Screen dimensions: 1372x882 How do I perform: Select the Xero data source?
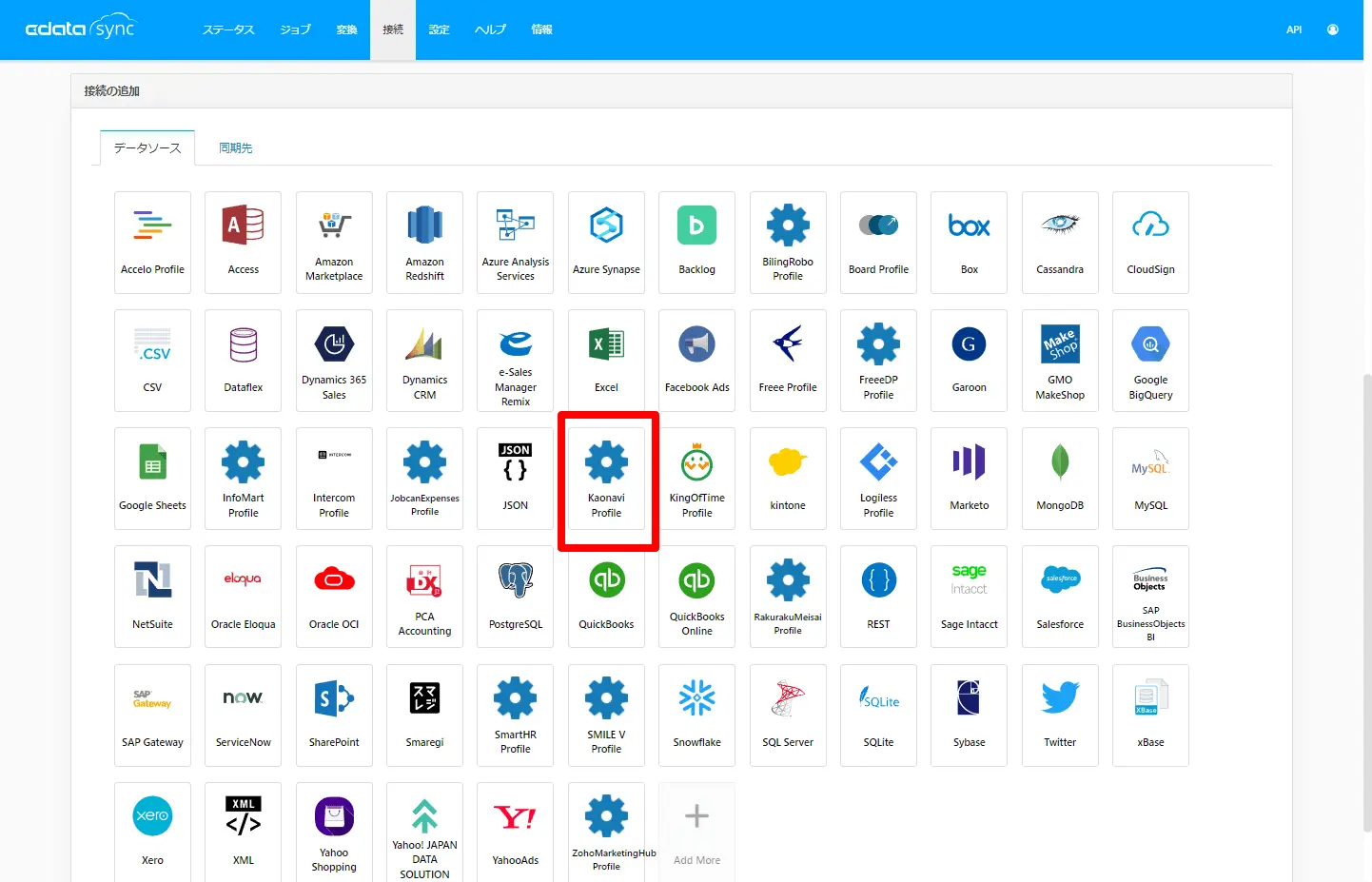(x=152, y=832)
